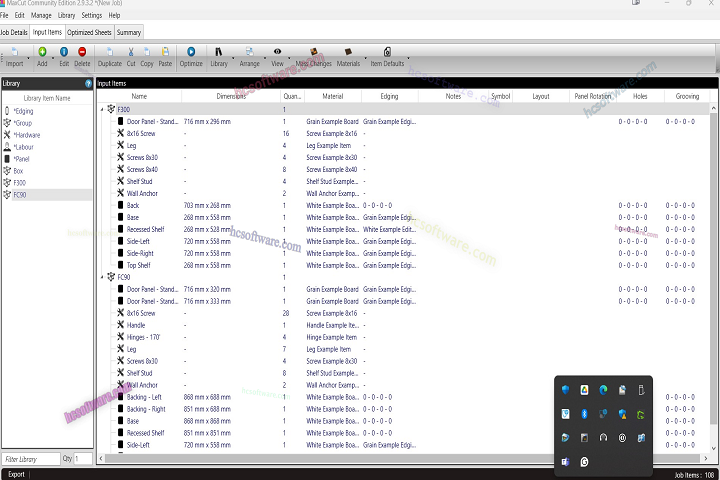The width and height of the screenshot is (720, 480).
Task: Open the dropdown arrow beside Item Defaults
Action: pos(408,59)
